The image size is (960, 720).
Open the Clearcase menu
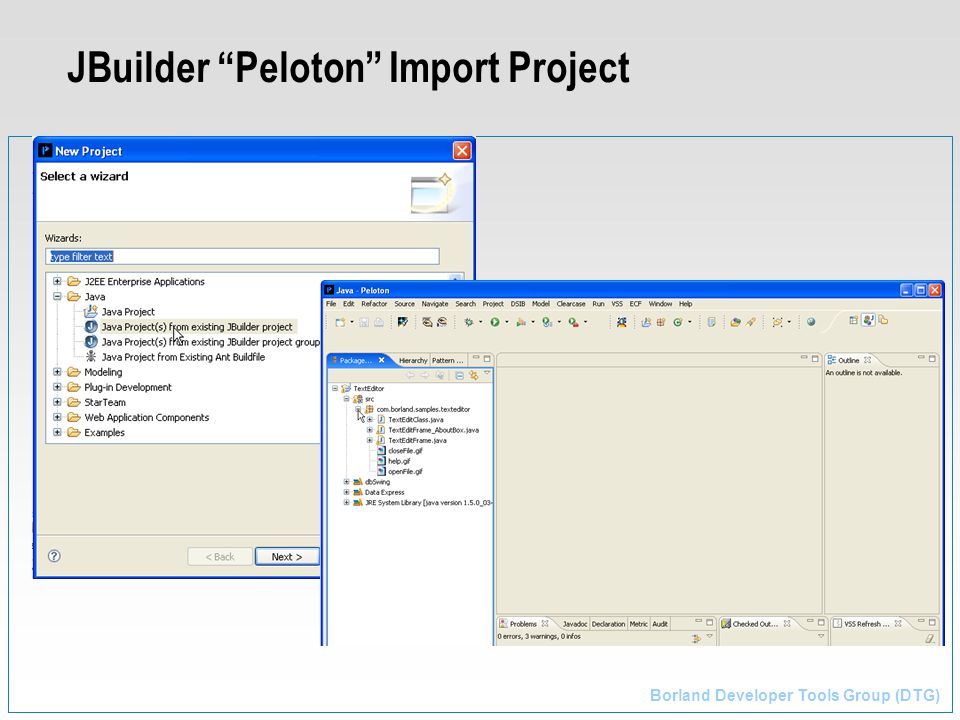point(571,304)
